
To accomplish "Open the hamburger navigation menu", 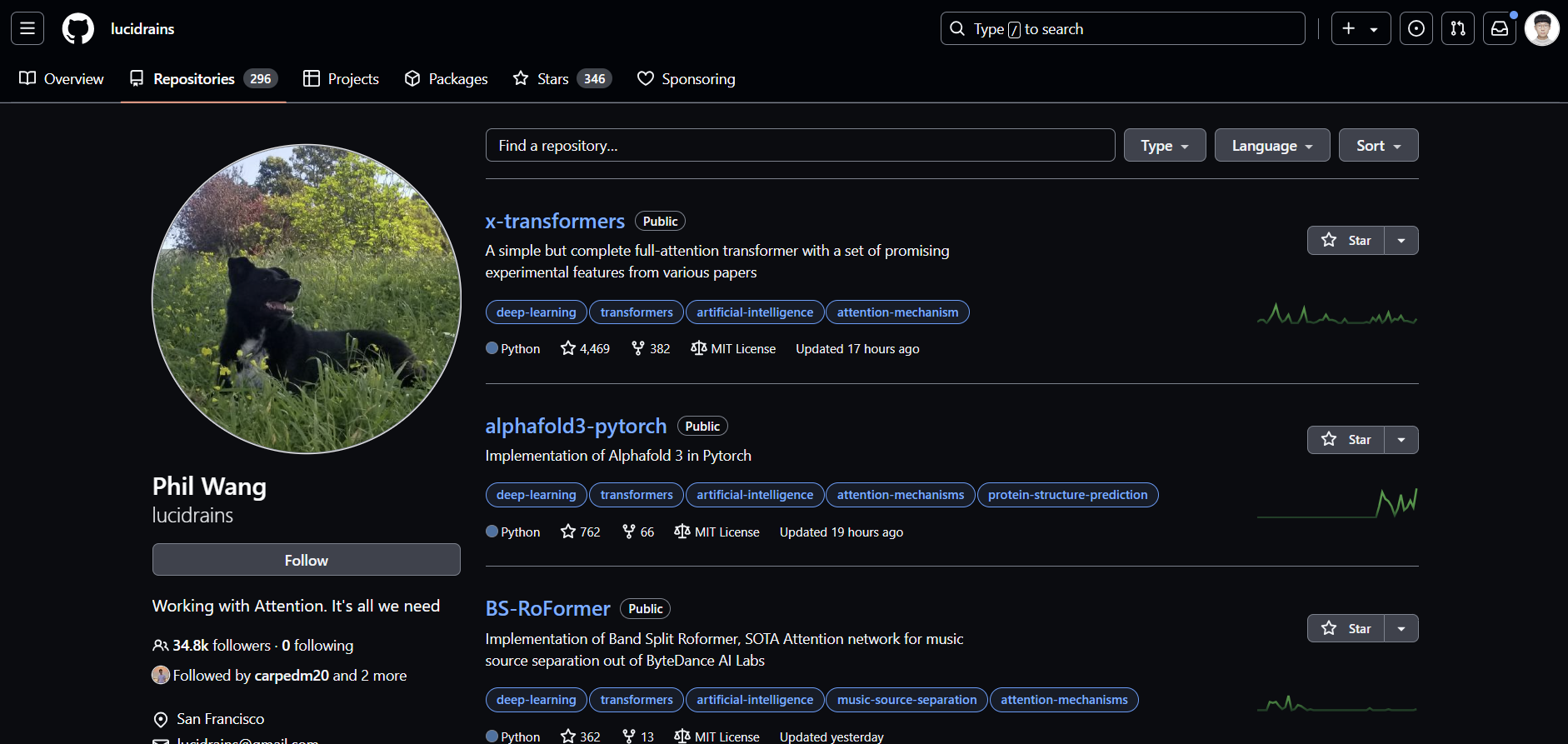I will (27, 28).
